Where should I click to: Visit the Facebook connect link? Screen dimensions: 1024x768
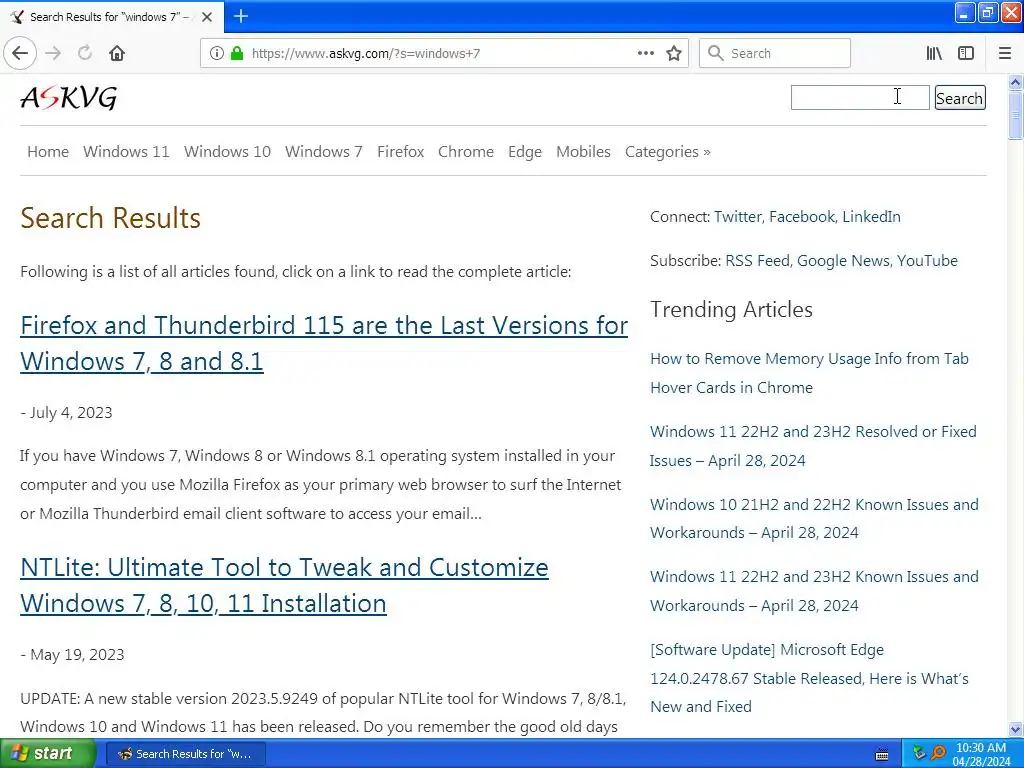click(x=802, y=216)
